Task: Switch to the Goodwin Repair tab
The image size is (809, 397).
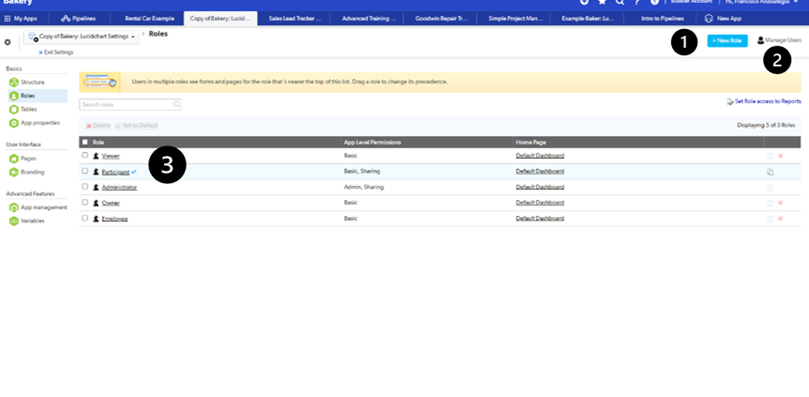Action: click(x=441, y=19)
